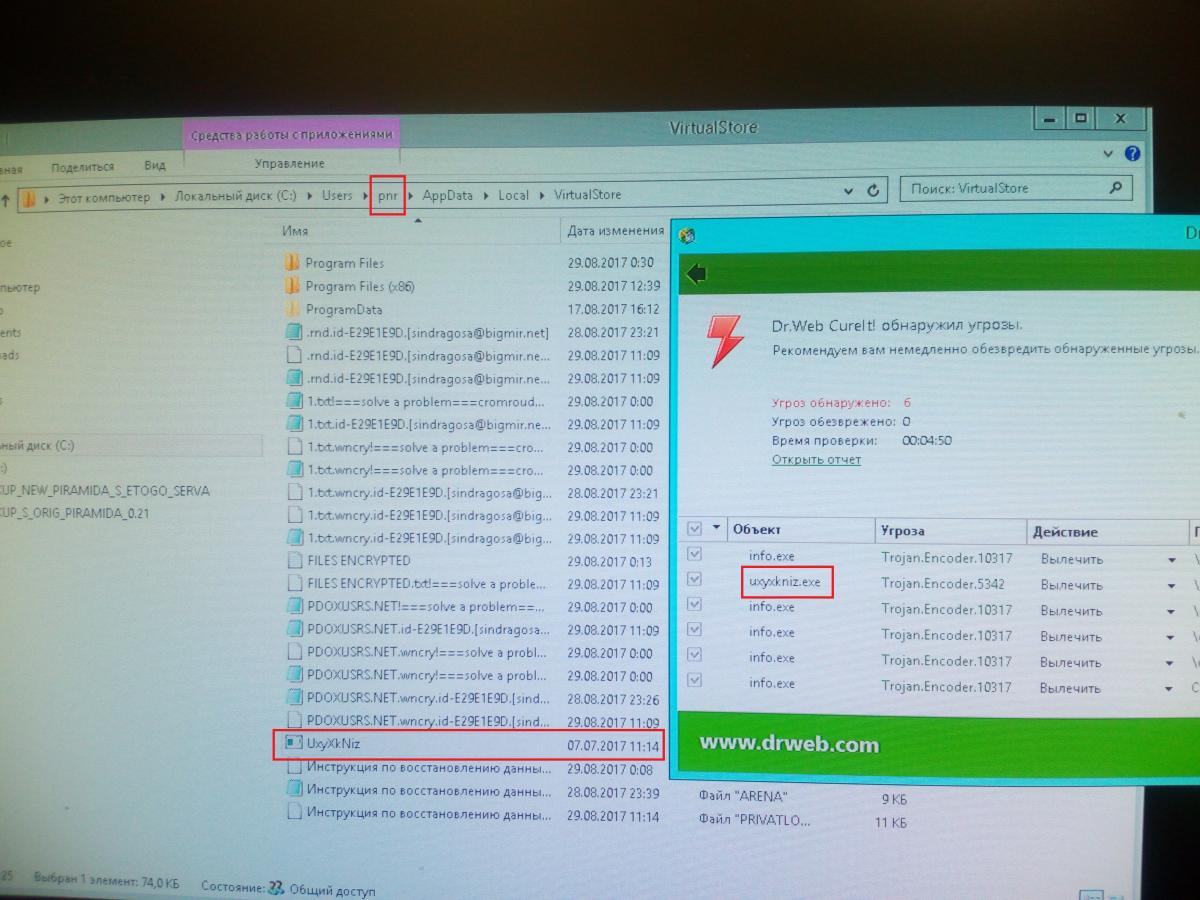Open Вылечить action dropdown for uxyxkniz.exe

1171,586
